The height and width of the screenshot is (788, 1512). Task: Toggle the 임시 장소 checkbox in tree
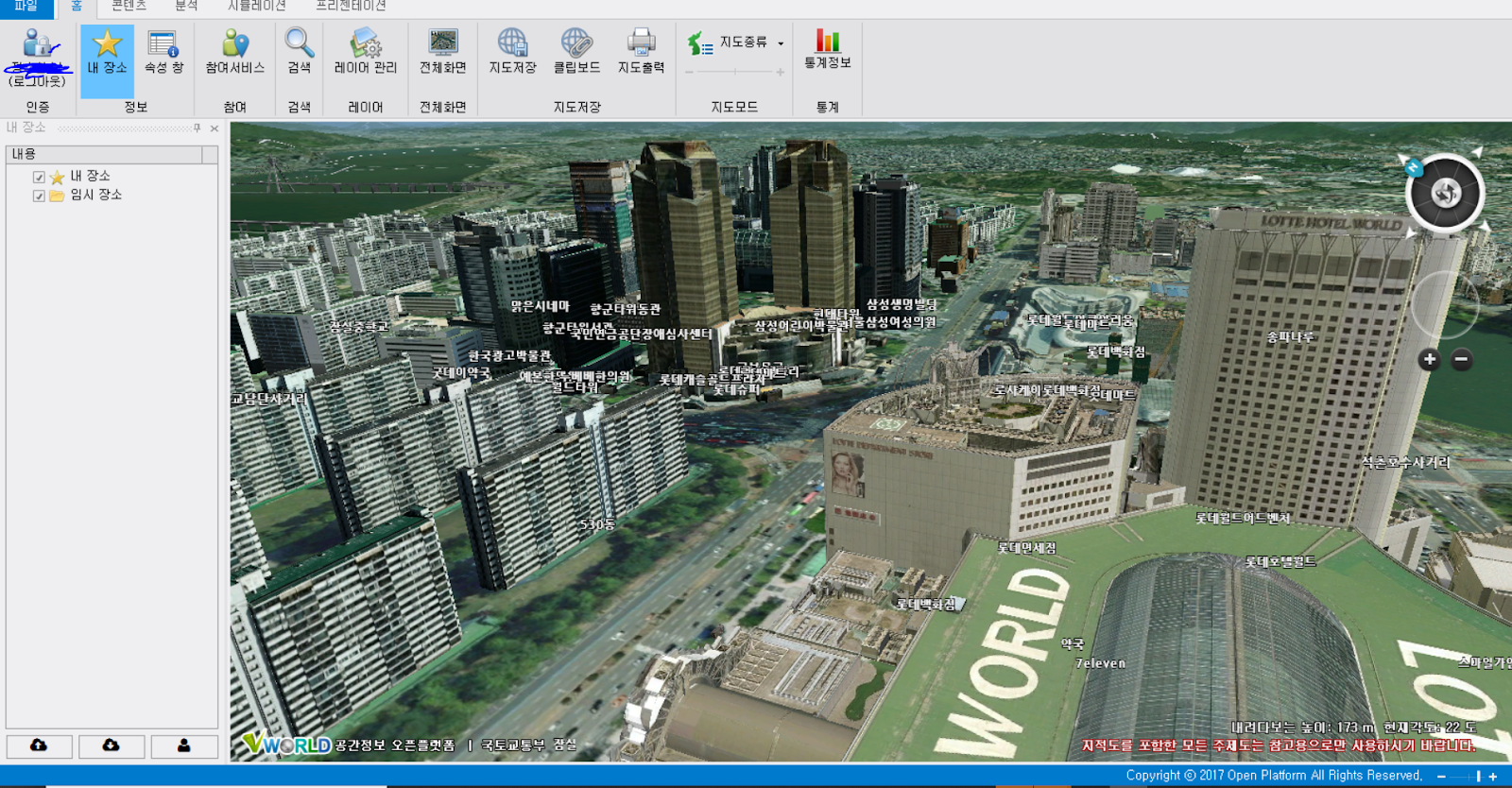click(39, 196)
